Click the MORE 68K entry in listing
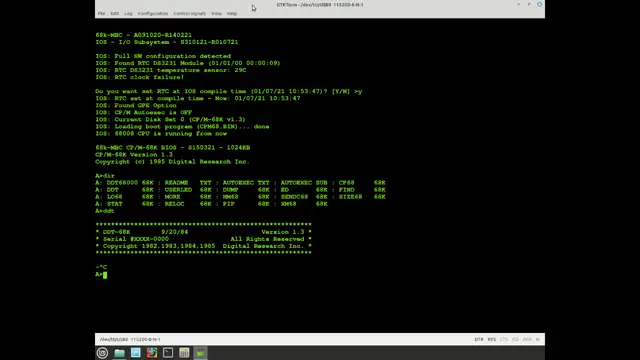The image size is (640, 360). (188, 197)
